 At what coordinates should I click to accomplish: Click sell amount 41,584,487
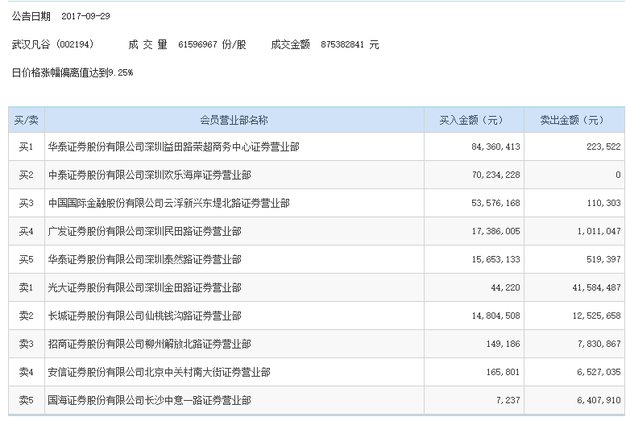pyautogui.click(x=597, y=288)
